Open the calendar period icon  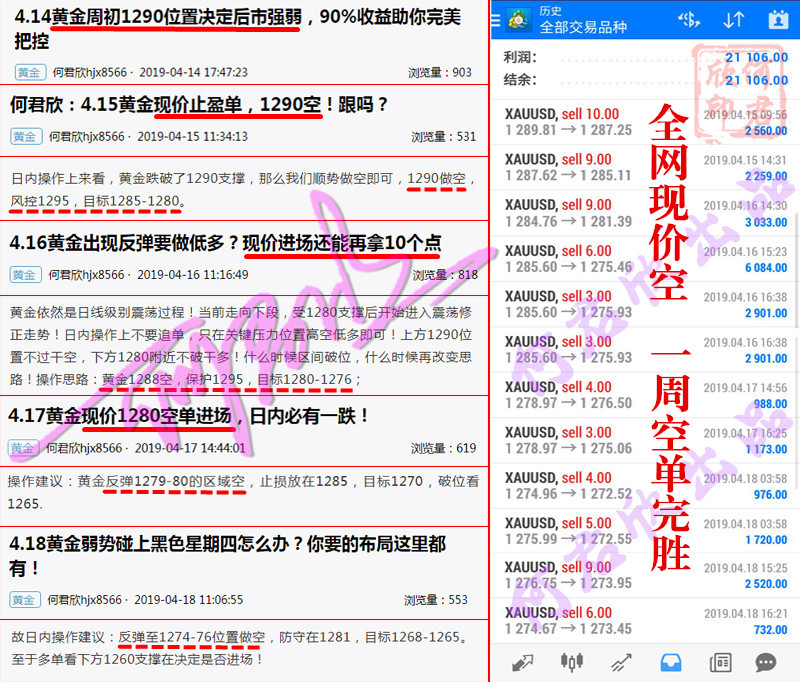(x=778, y=19)
